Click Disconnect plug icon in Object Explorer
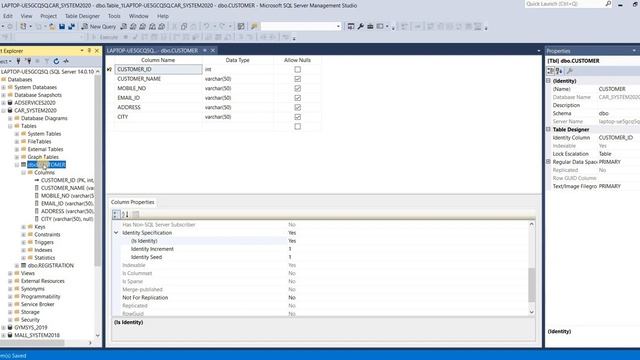Viewport: 640px width, 360px height. [28, 61]
